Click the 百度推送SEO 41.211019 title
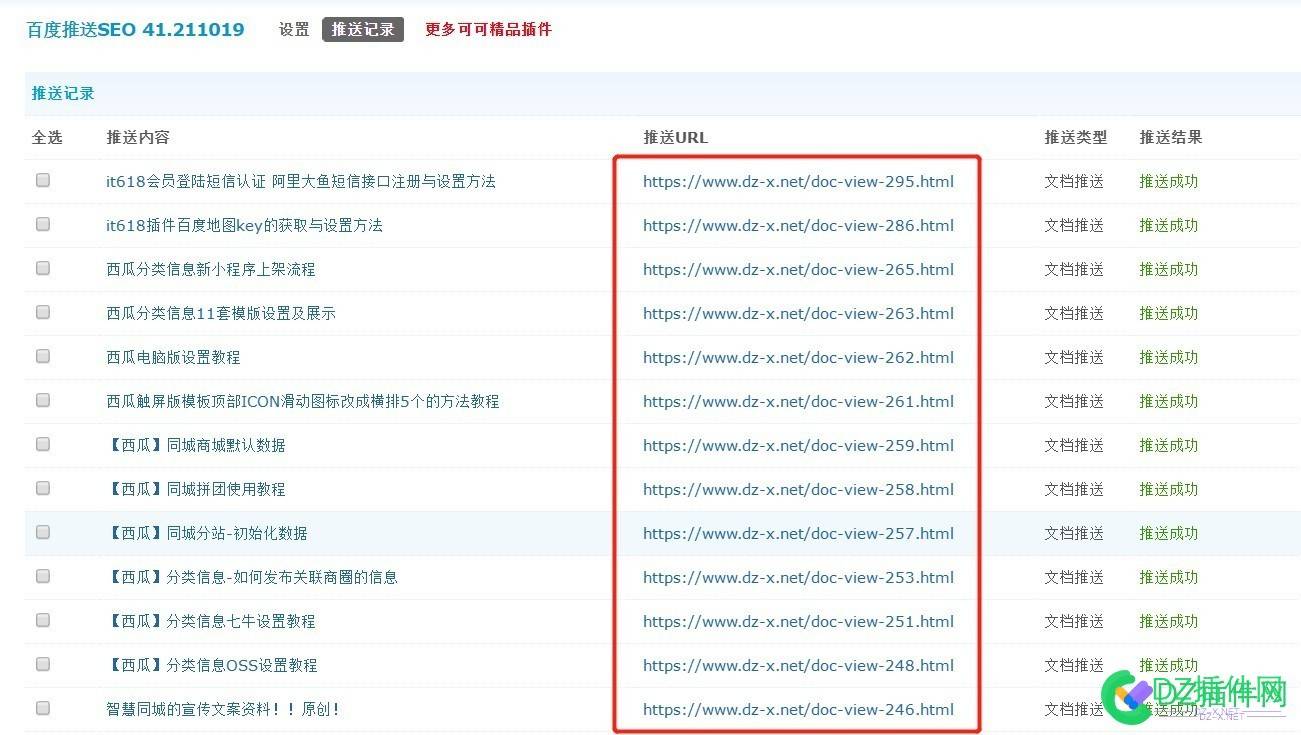The width and height of the screenshot is (1301, 735). click(x=135, y=30)
